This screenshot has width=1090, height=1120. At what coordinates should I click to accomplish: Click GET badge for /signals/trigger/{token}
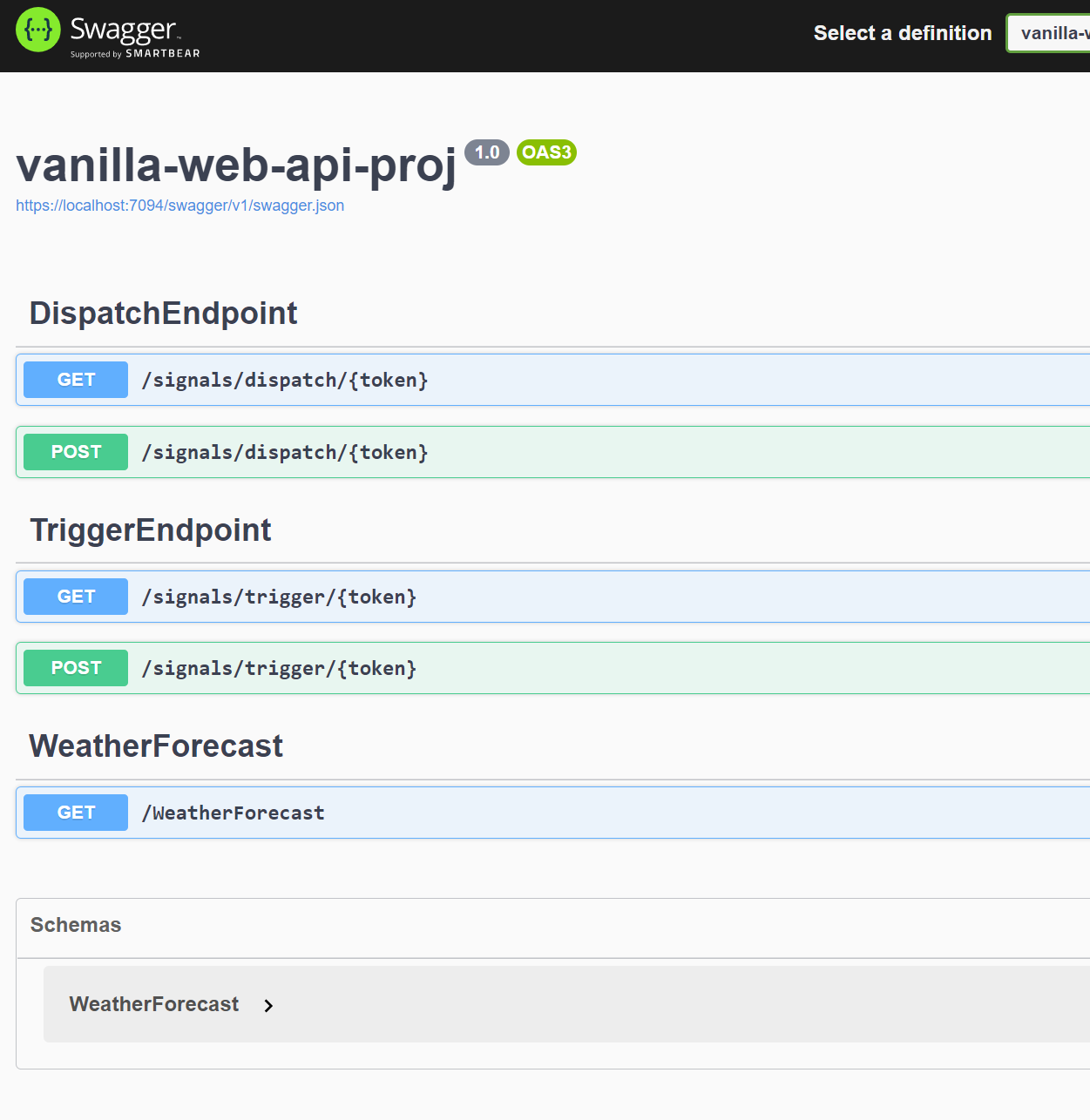76,597
